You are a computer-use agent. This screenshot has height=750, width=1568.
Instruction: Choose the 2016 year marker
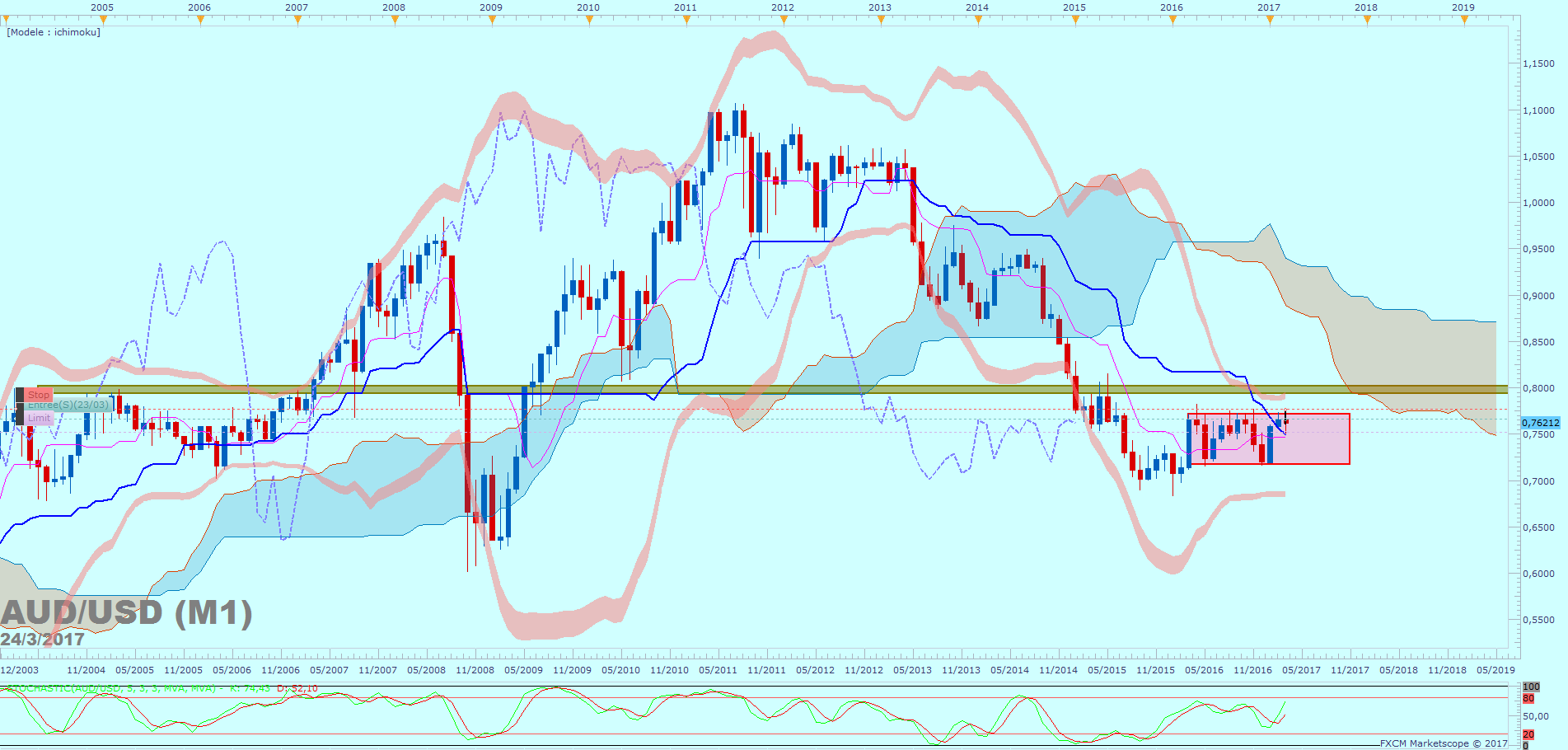(1172, 7)
